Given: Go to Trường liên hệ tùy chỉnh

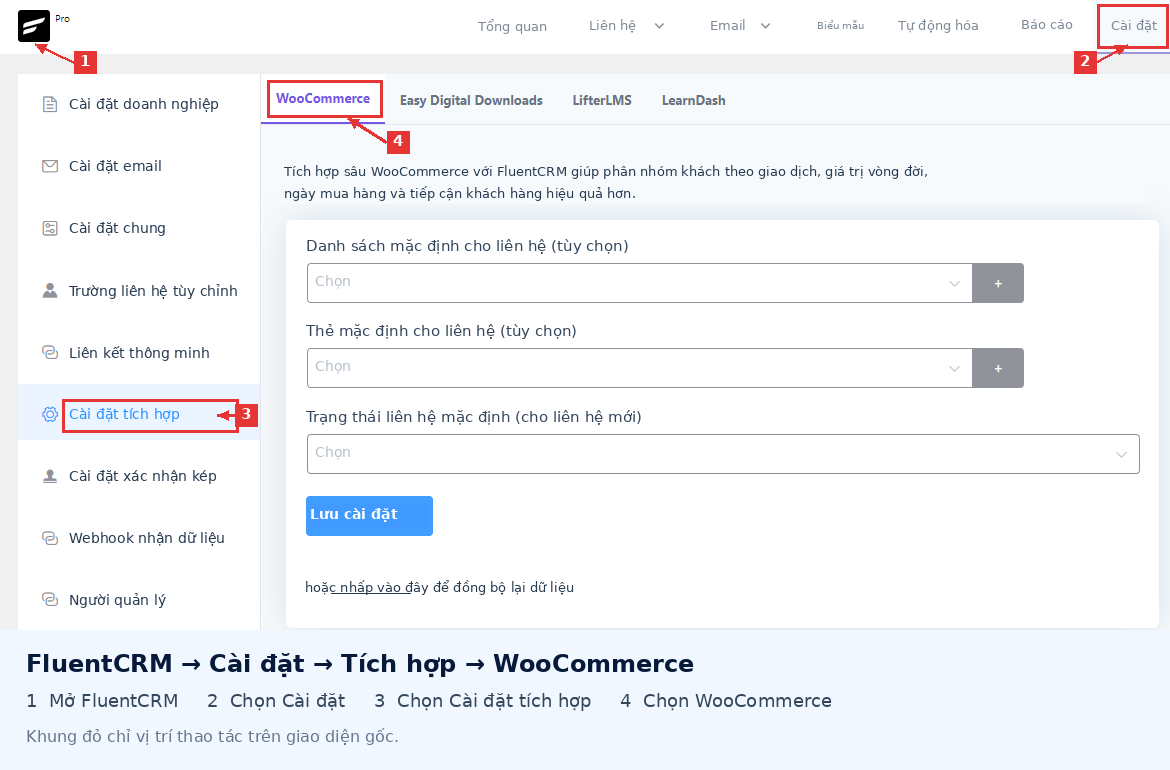Looking at the screenshot, I should click(x=153, y=290).
